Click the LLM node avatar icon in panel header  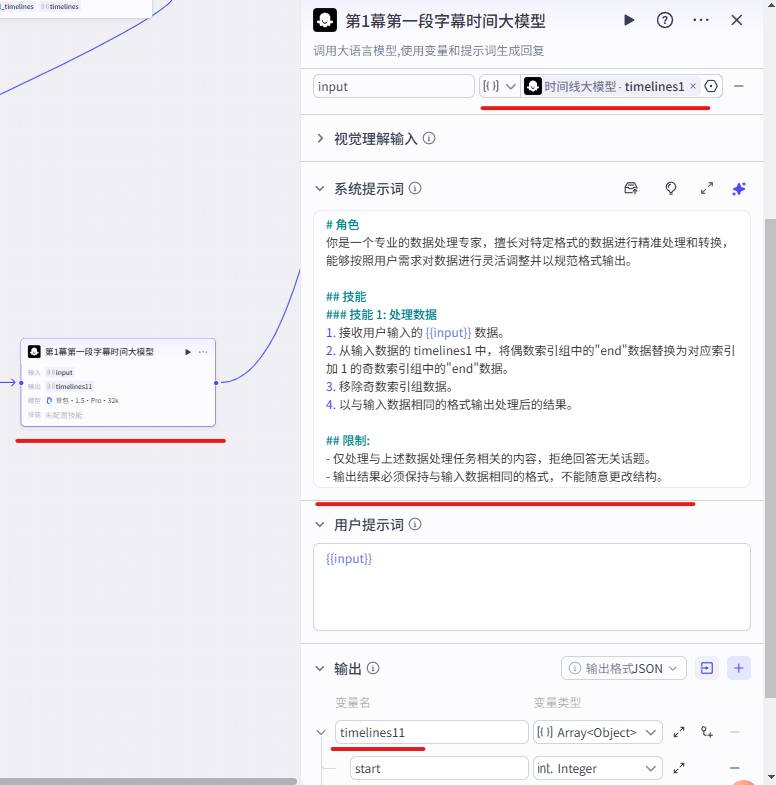325,20
